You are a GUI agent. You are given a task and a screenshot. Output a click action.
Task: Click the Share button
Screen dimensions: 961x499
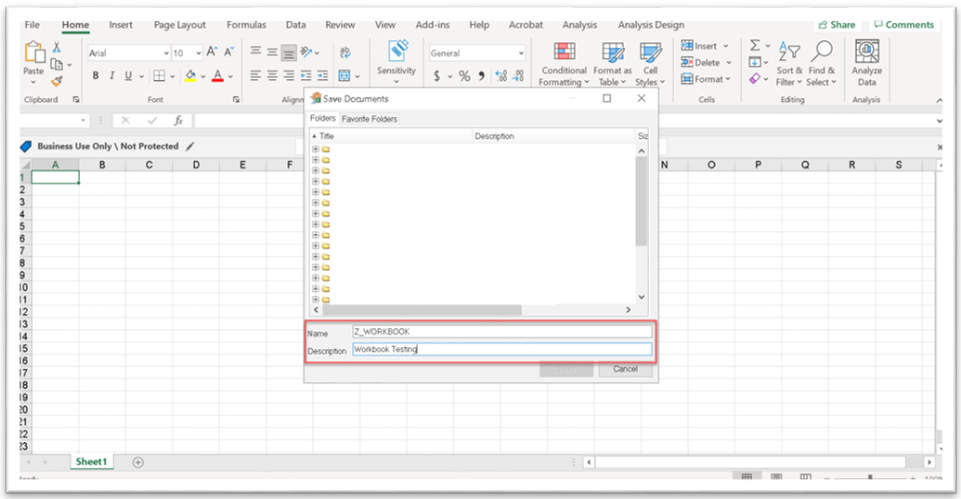point(836,24)
